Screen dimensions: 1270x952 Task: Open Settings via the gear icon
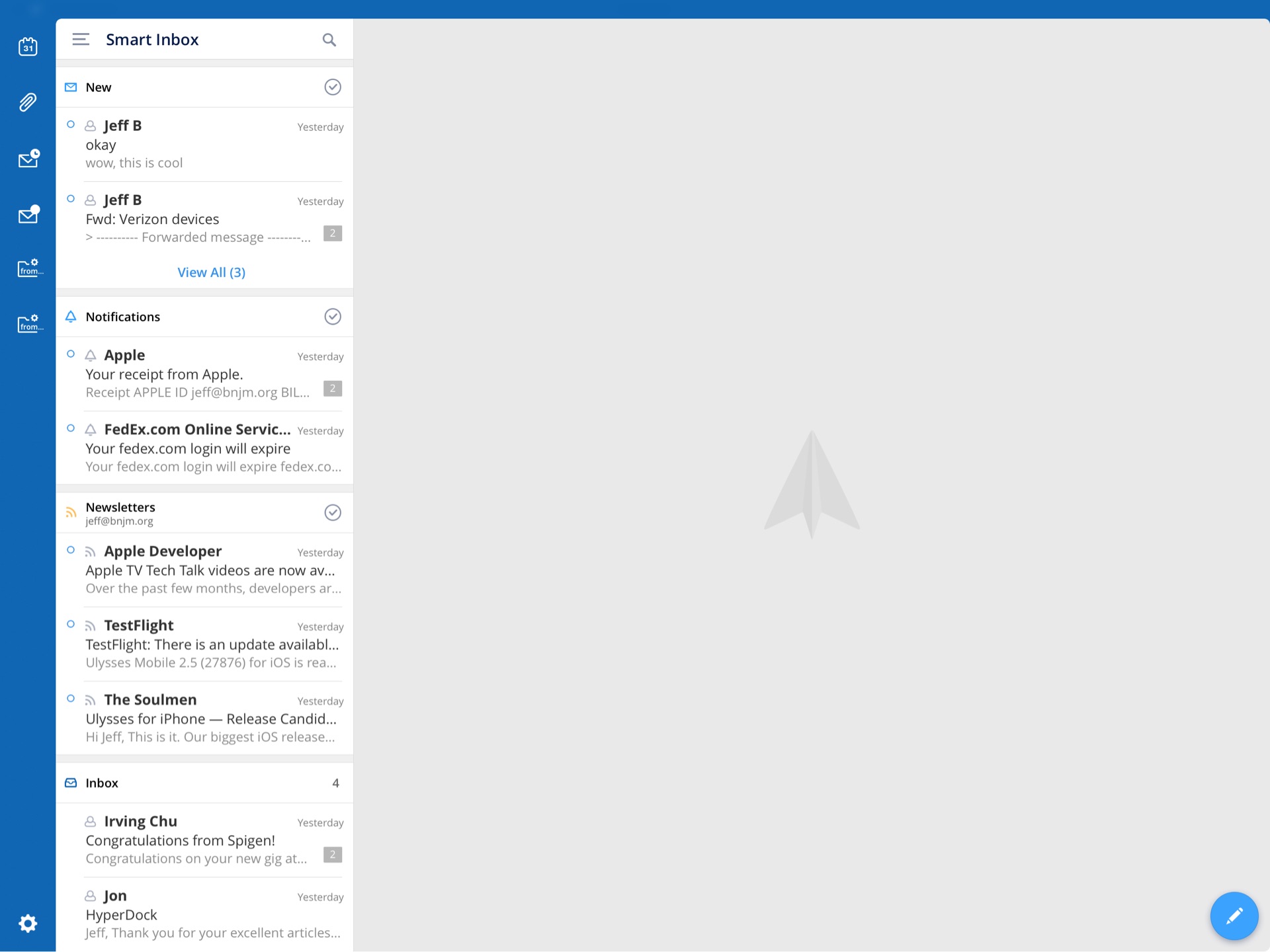28,924
